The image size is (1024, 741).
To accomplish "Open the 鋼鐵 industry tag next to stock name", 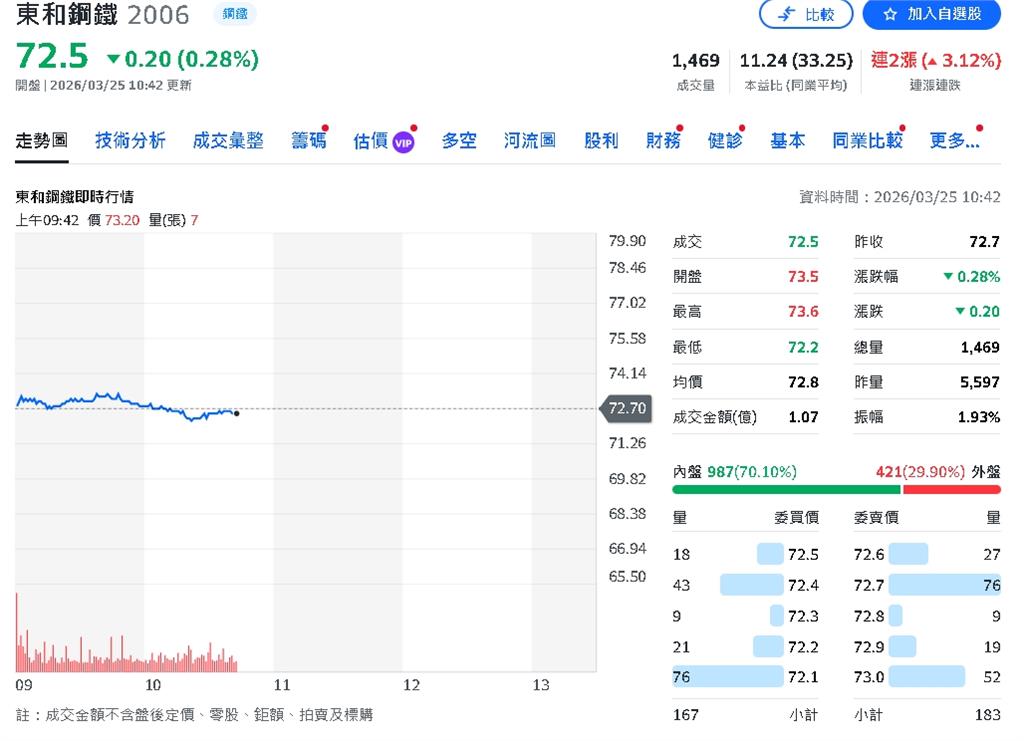I will point(235,15).
